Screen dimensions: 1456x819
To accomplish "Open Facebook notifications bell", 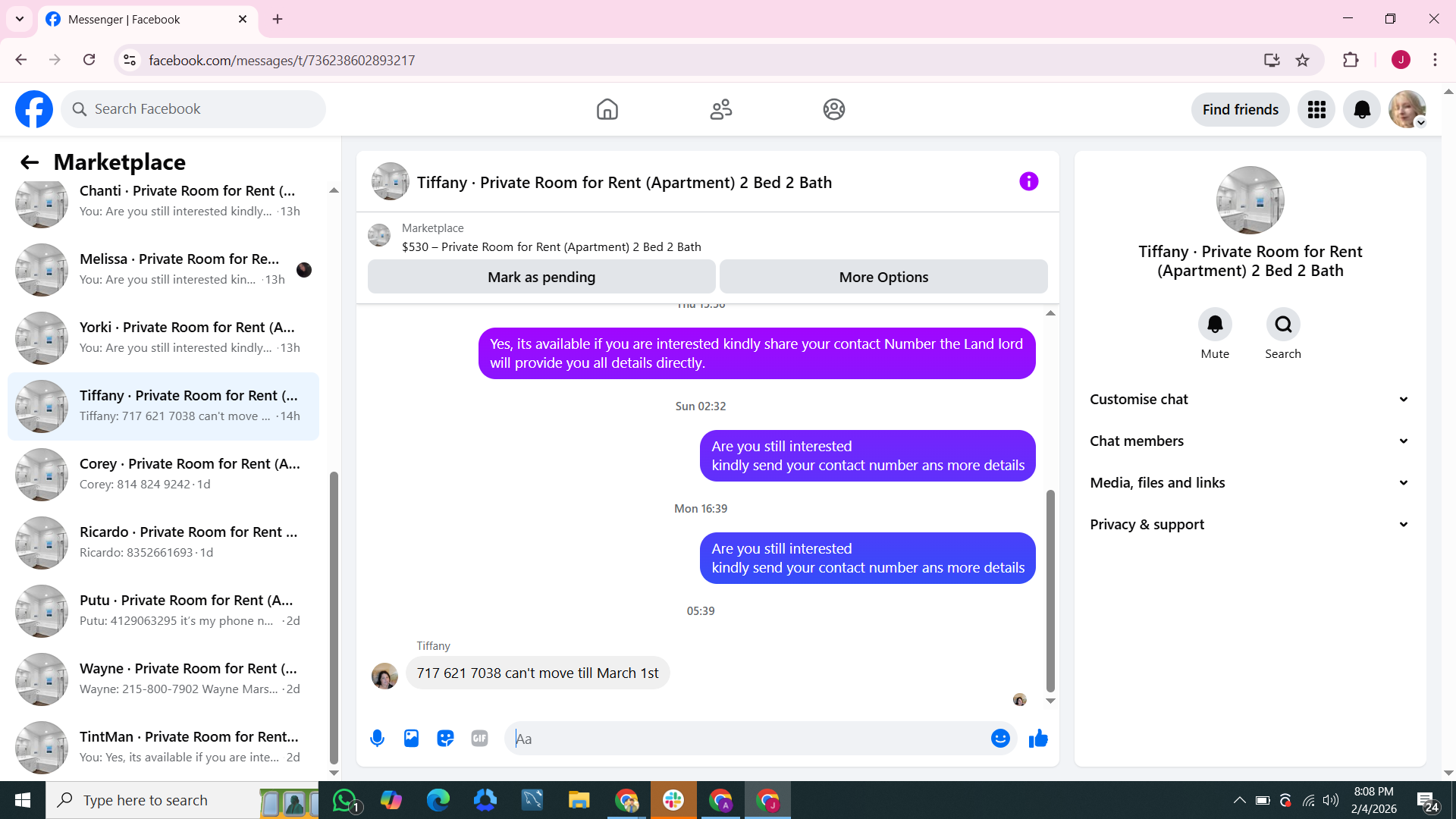I will tap(1362, 109).
